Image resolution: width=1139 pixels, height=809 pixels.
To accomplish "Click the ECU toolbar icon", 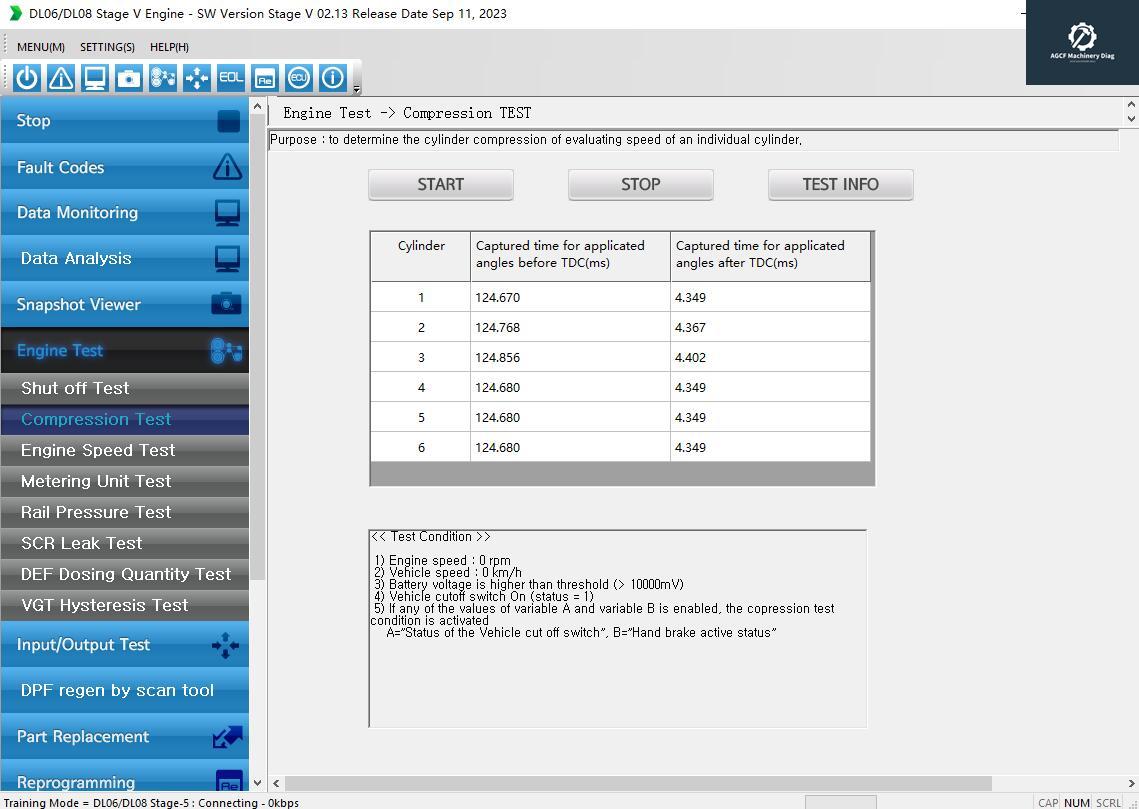I will 298,78.
